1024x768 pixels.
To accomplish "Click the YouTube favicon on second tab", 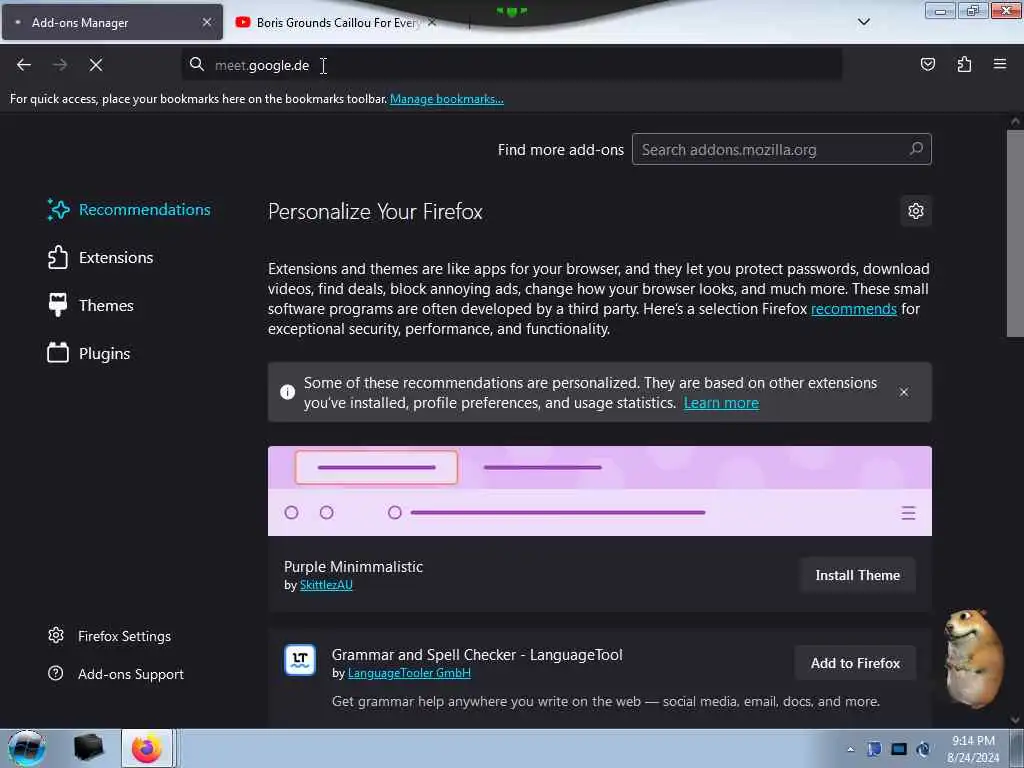I will pyautogui.click(x=243, y=22).
